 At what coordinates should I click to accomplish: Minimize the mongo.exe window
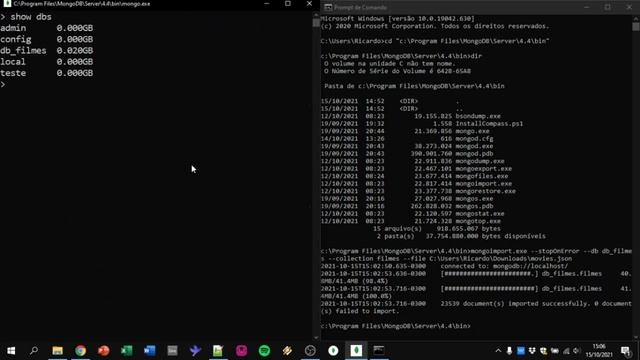267,4
